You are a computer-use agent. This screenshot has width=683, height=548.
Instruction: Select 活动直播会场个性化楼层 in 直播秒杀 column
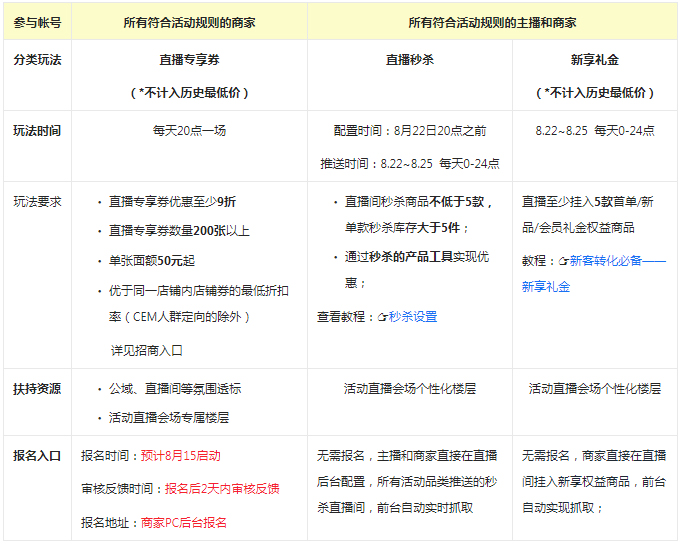[410, 389]
